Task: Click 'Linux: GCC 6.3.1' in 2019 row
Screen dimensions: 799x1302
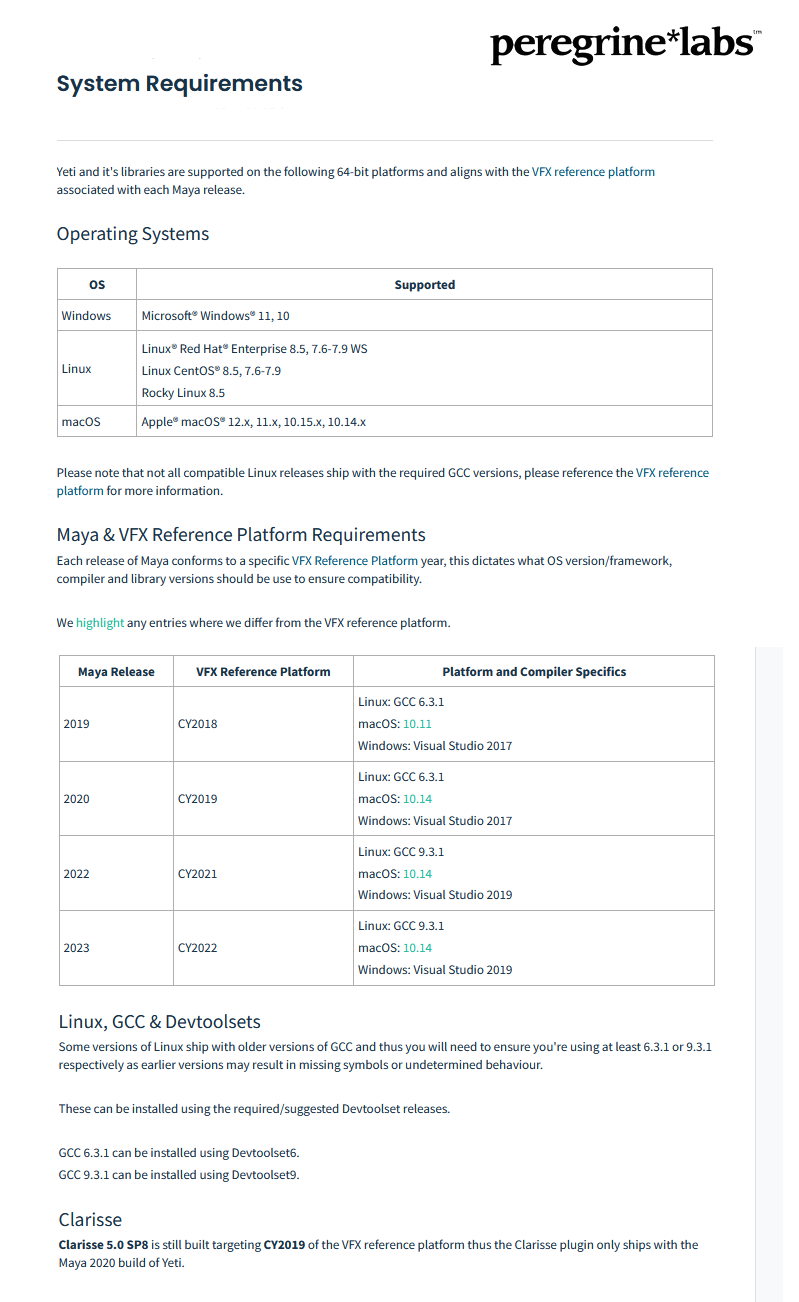Action: (x=401, y=702)
